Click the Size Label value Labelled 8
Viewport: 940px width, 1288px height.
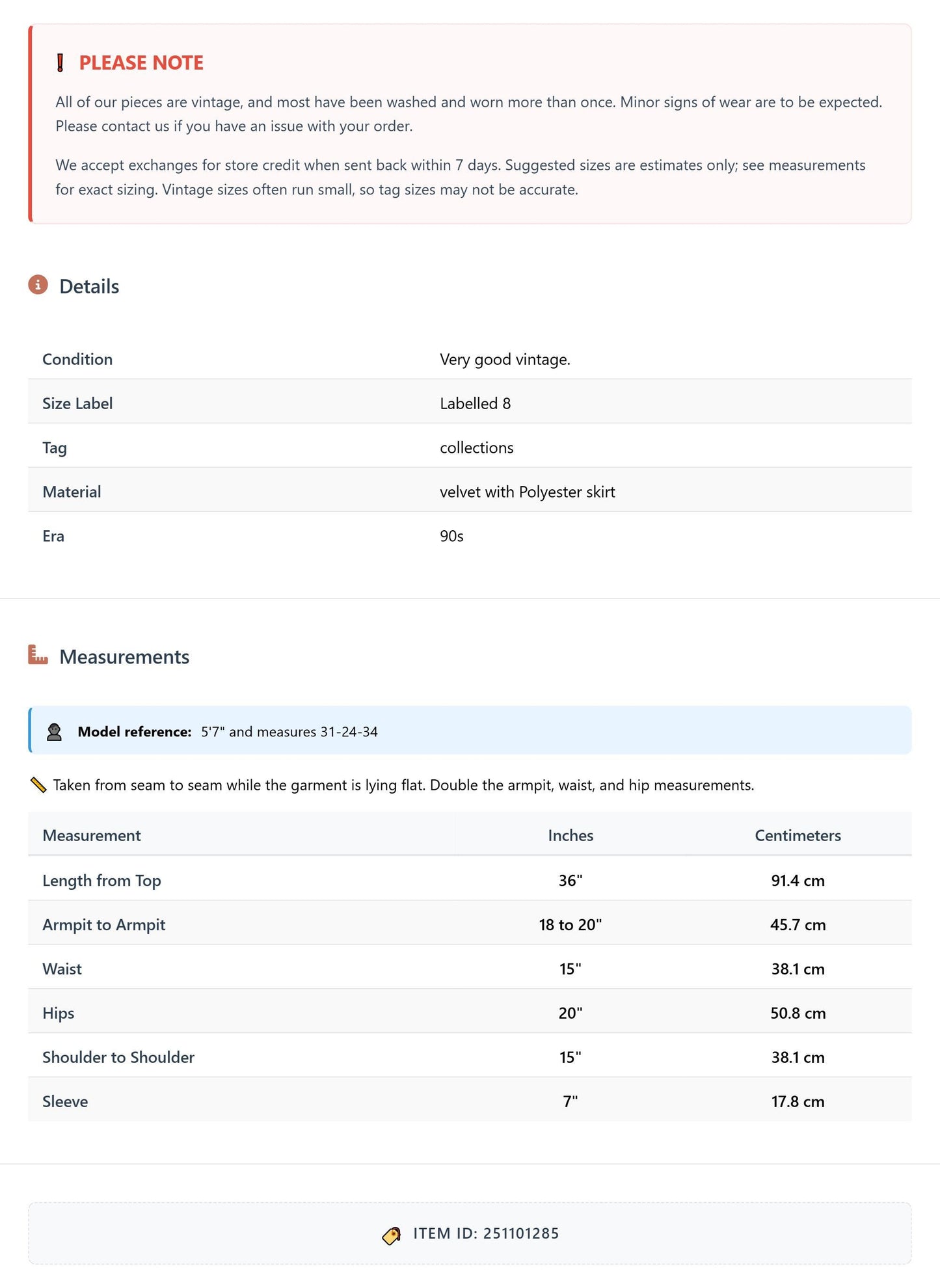click(x=476, y=403)
